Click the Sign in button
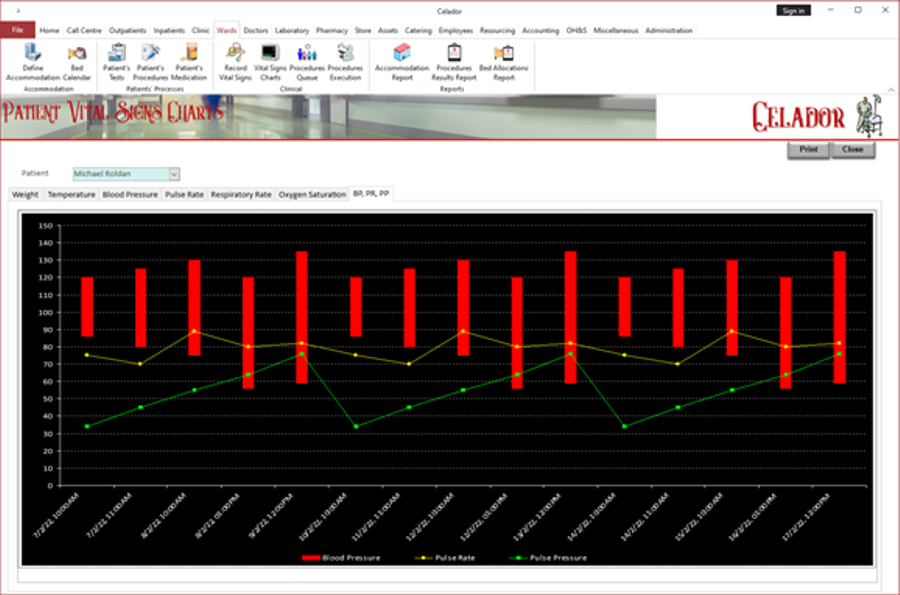 [x=793, y=10]
